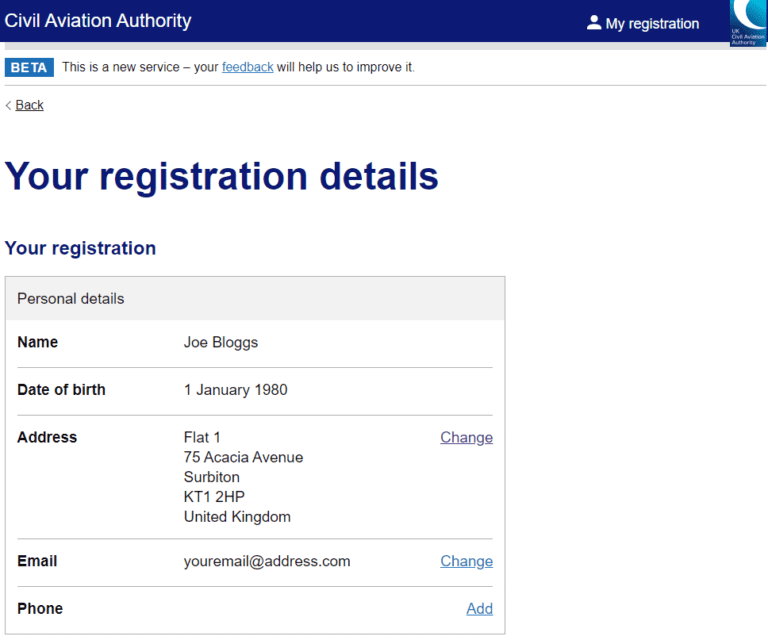Change the Address details
768x640 pixels.
coord(466,437)
